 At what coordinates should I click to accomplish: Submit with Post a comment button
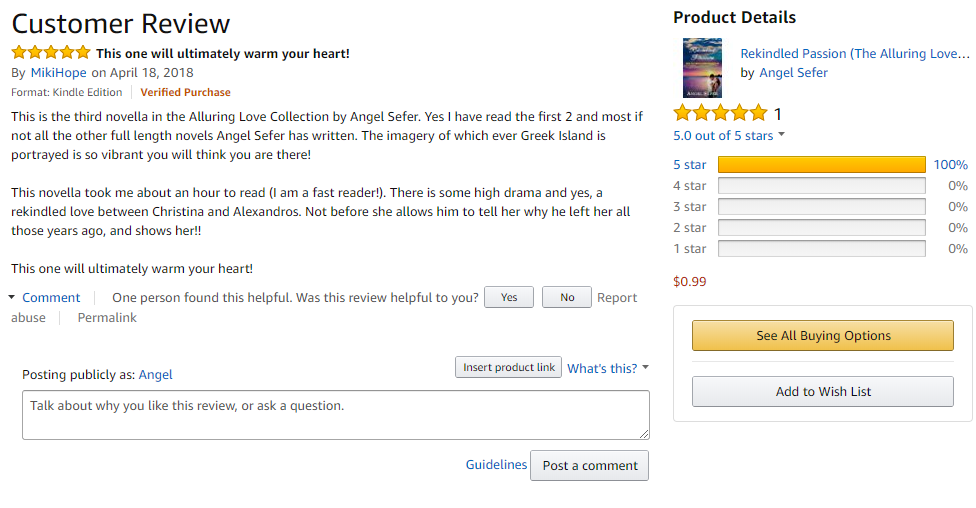589,465
